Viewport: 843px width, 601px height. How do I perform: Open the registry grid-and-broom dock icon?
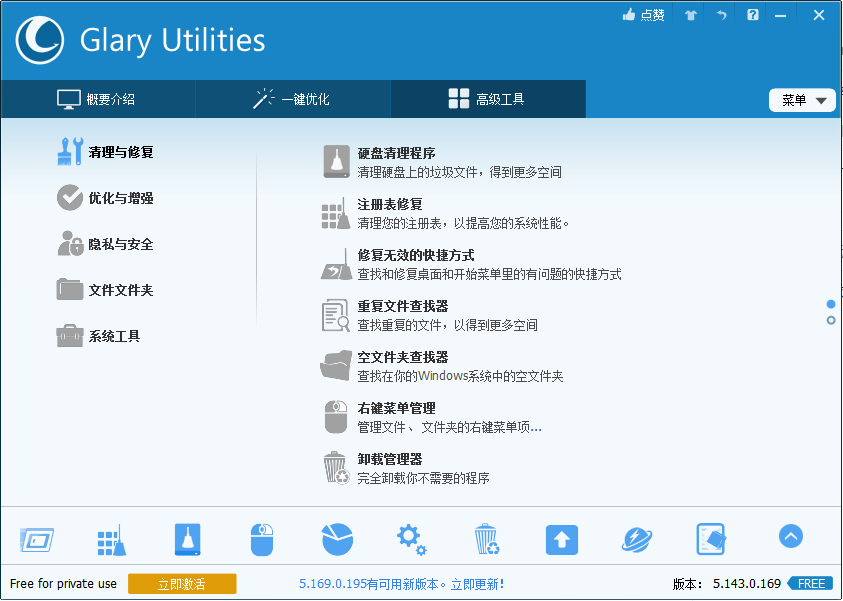(112, 540)
